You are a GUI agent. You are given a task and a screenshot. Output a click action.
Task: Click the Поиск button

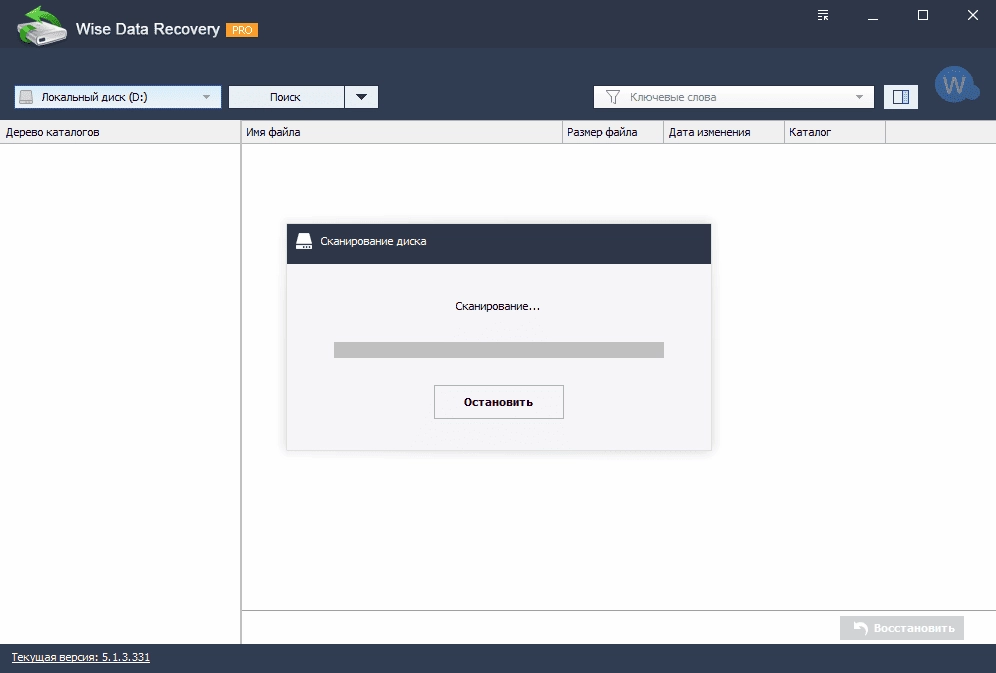286,97
